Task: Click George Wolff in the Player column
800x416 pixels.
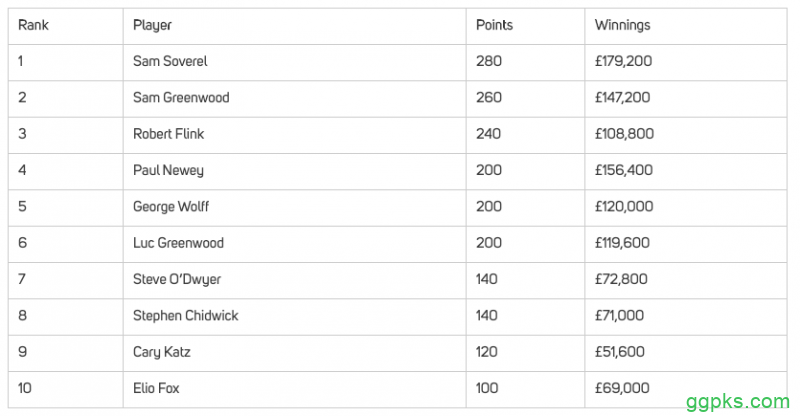Action: pos(171,207)
